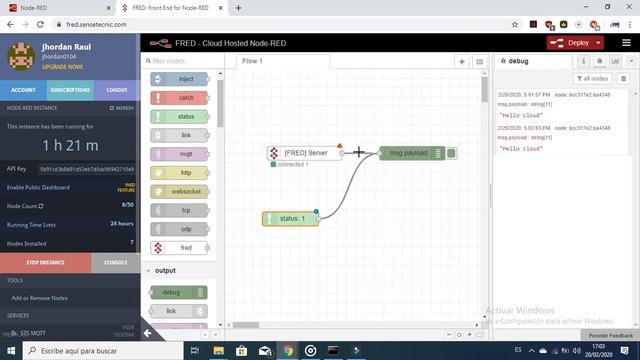Click the UPGRADE NOW link
The width and height of the screenshot is (640, 360).
click(x=62, y=67)
